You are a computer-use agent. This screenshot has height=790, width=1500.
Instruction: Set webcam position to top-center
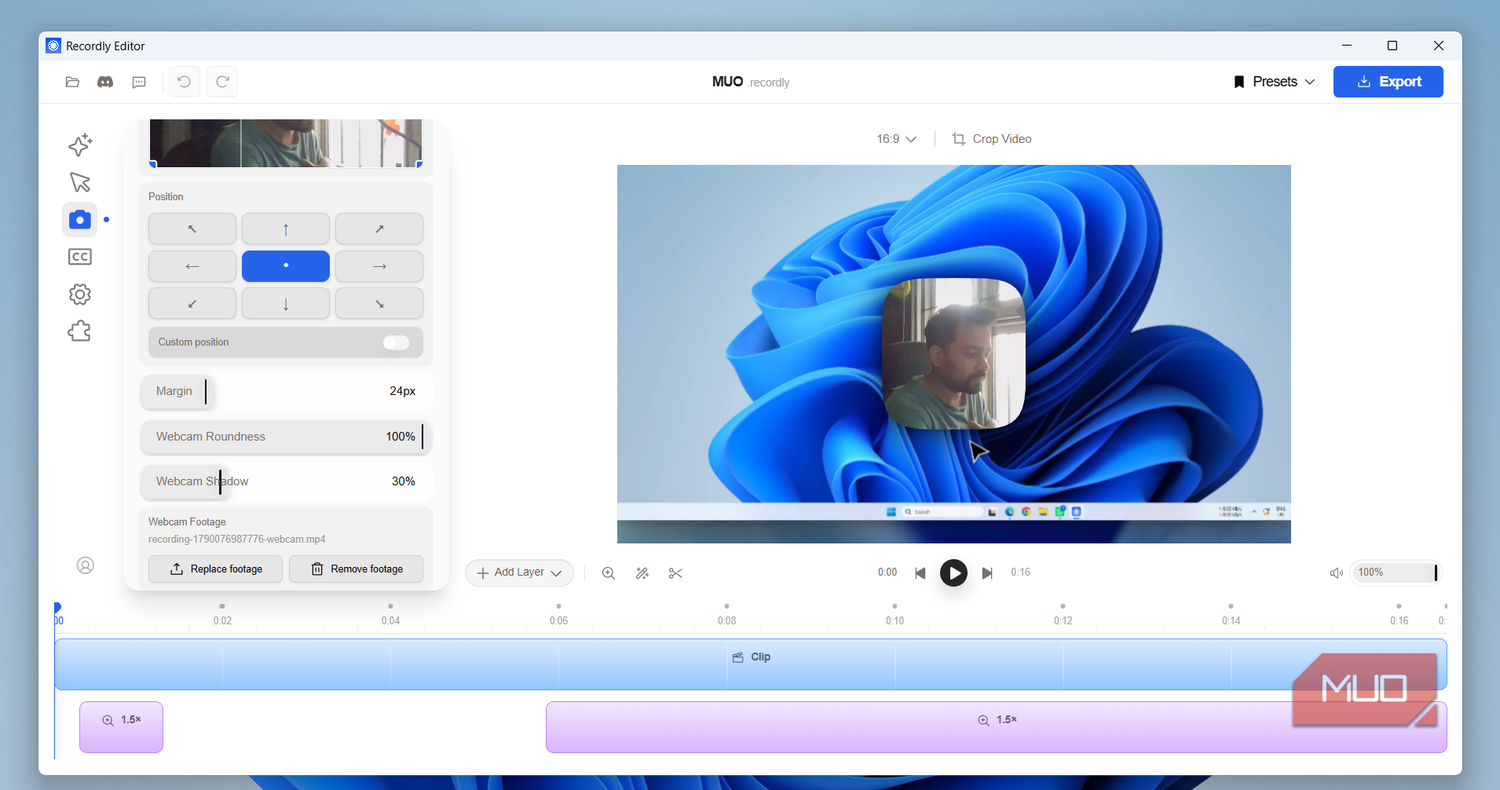click(x=286, y=229)
